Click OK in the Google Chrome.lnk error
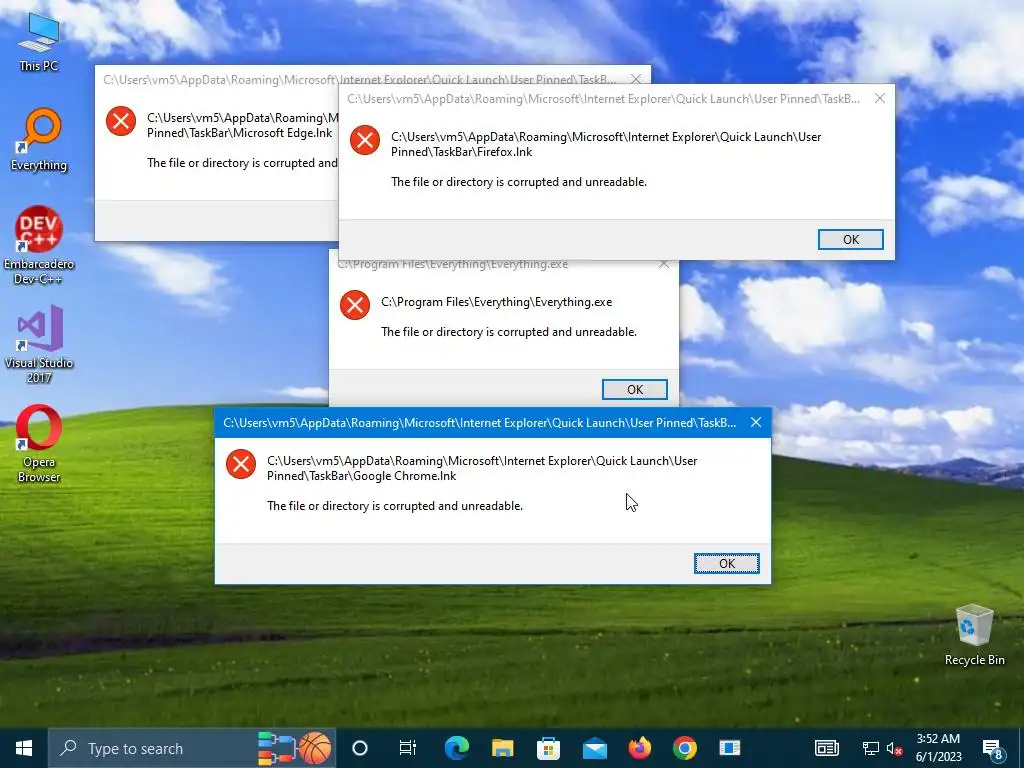Screen dimensions: 1024x768 [x=727, y=564]
